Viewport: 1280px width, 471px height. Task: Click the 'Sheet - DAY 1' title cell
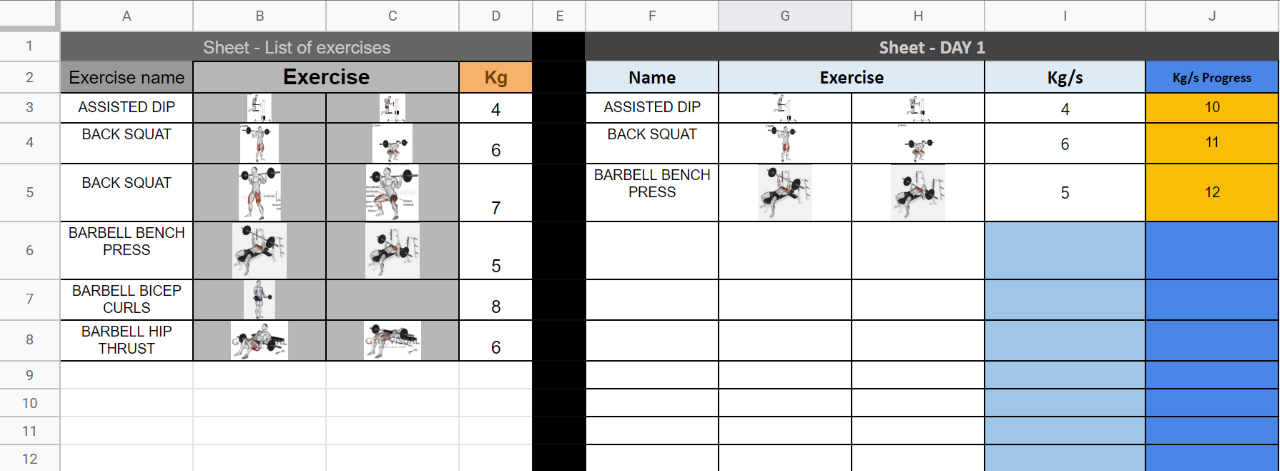[x=932, y=47]
